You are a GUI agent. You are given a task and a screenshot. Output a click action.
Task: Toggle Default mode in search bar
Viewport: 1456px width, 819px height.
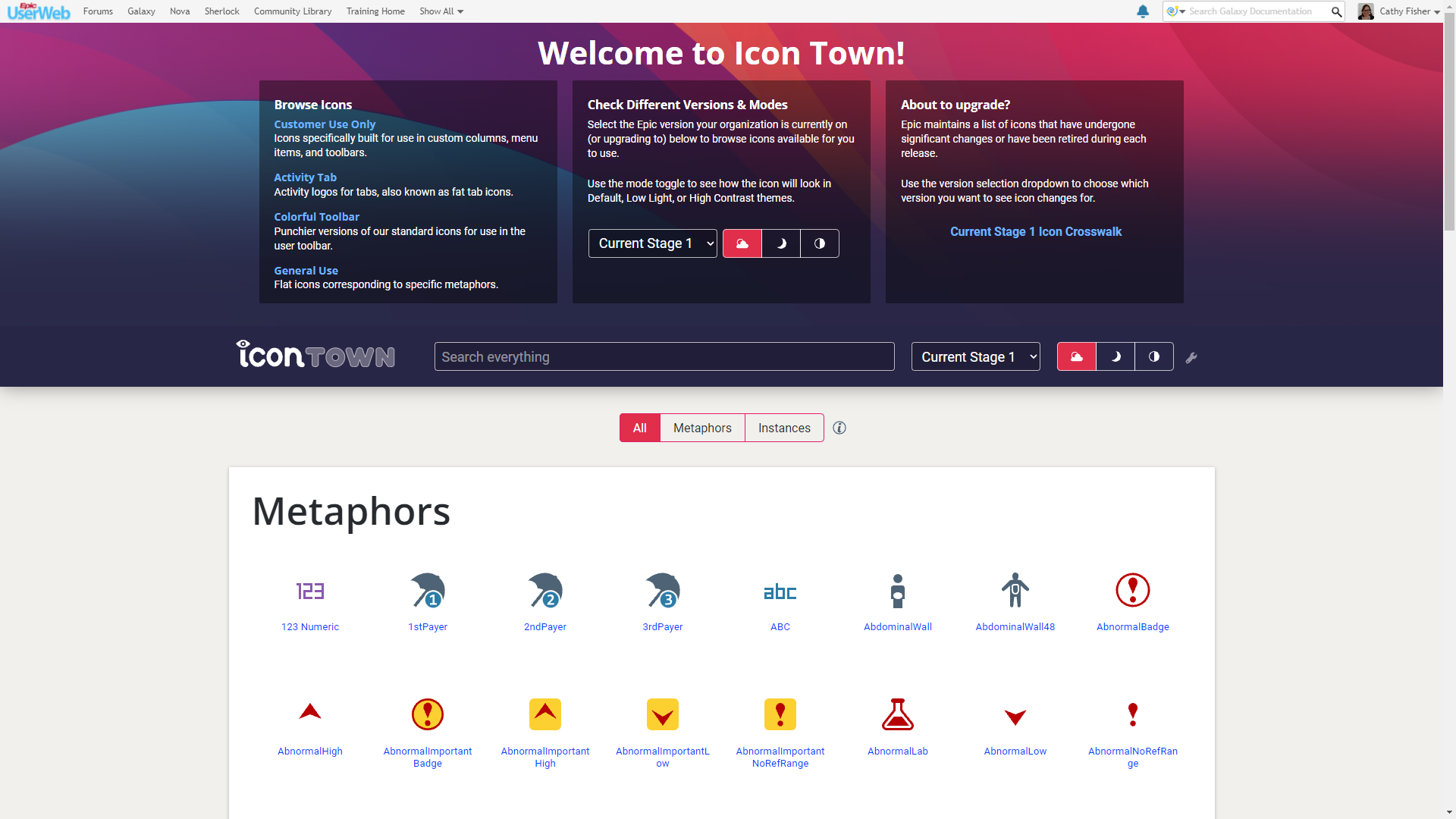pyautogui.click(x=1077, y=356)
